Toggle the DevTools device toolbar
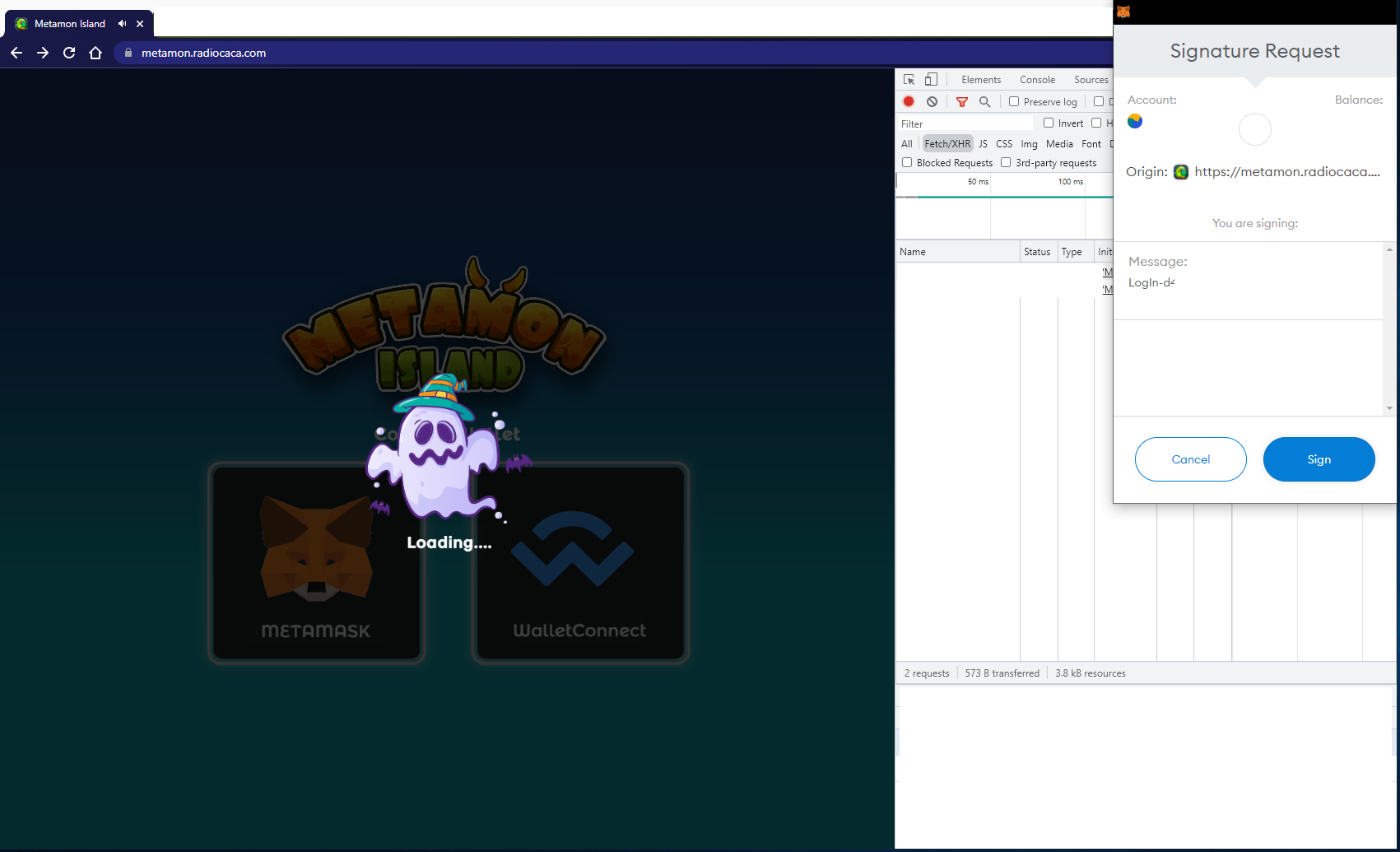The height and width of the screenshot is (852, 1400). pyautogui.click(x=931, y=80)
